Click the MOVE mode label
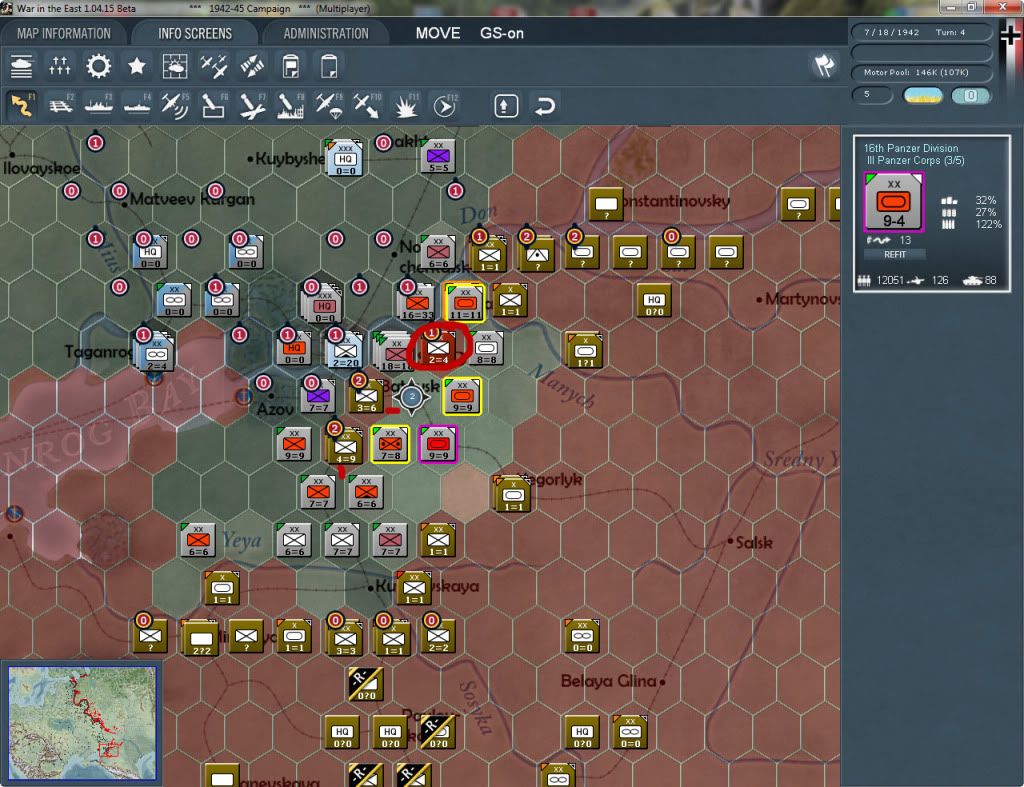This screenshot has width=1024, height=787. point(438,33)
